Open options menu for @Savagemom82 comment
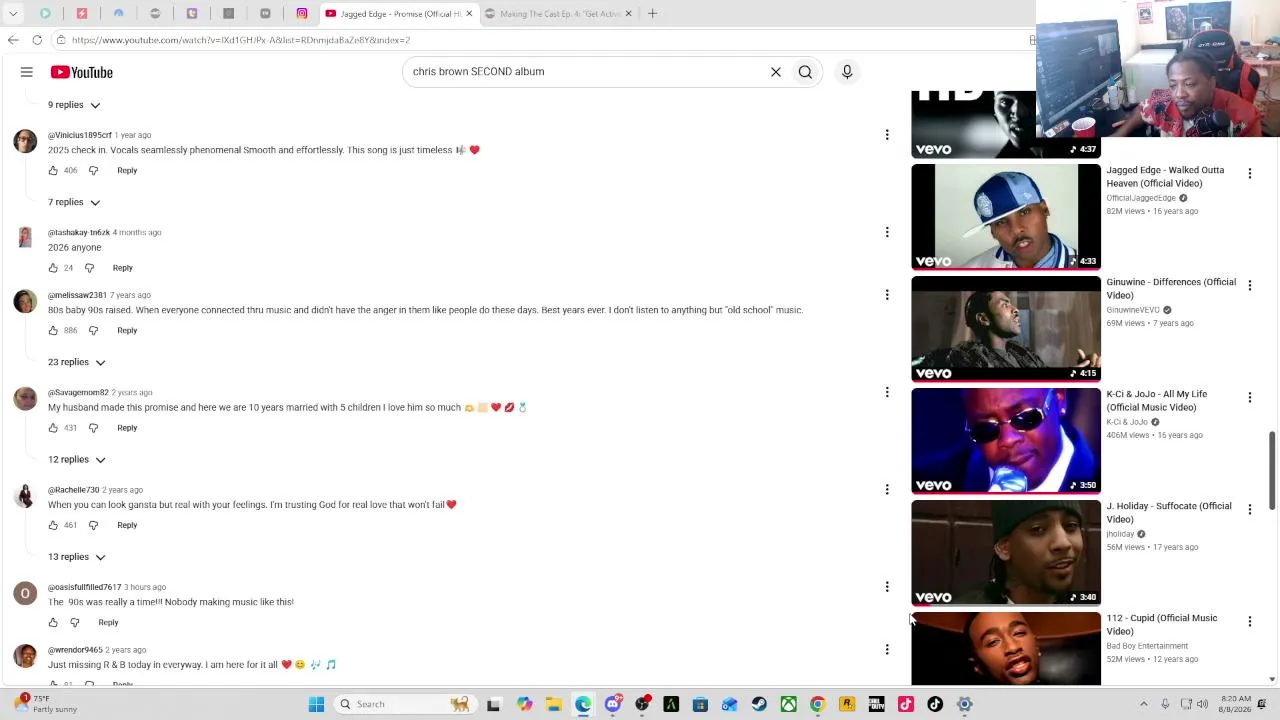Screen dimensions: 1280x720 (x=887, y=392)
